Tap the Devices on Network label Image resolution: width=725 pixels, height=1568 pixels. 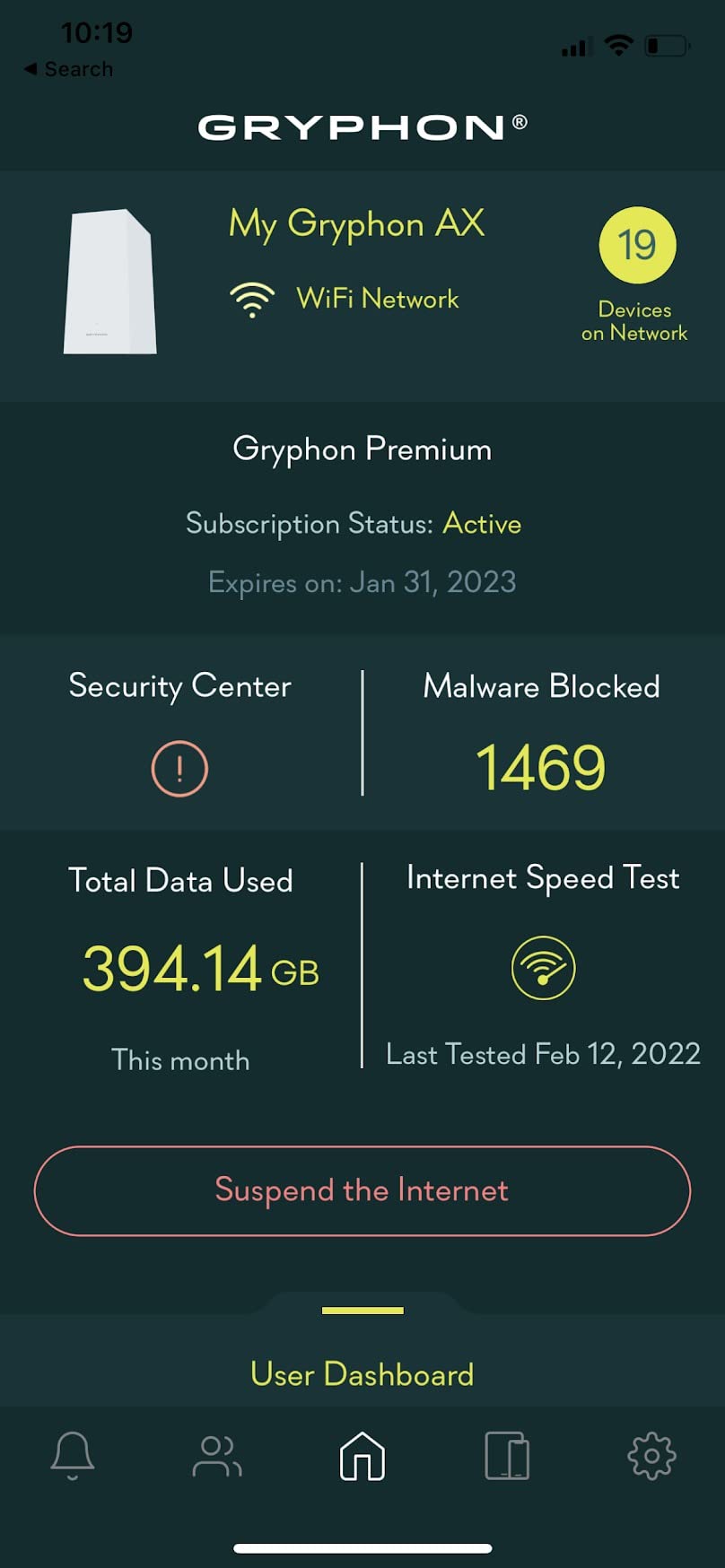pos(635,321)
